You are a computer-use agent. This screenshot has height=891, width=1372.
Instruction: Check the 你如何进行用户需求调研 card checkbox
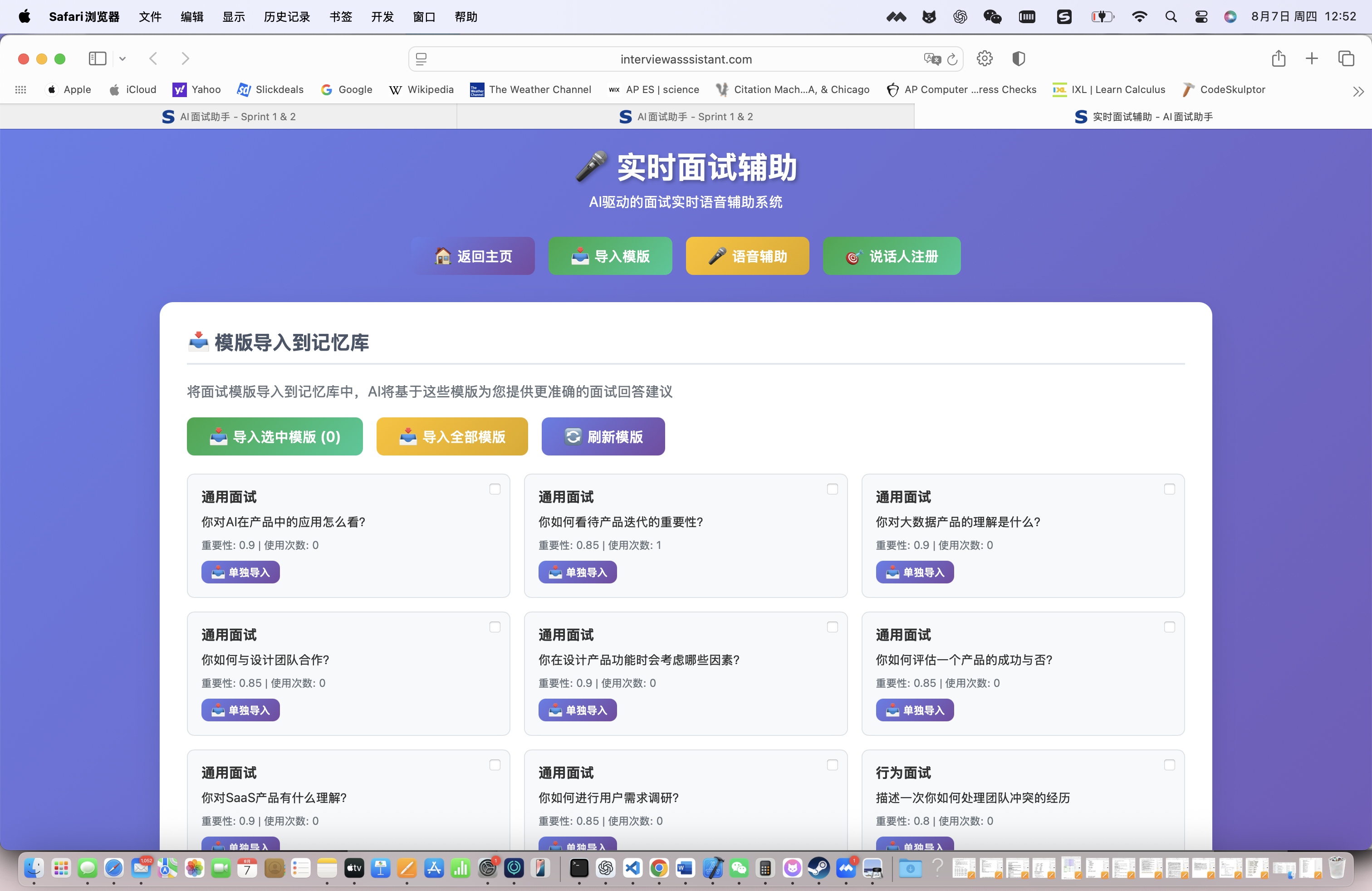[832, 764]
